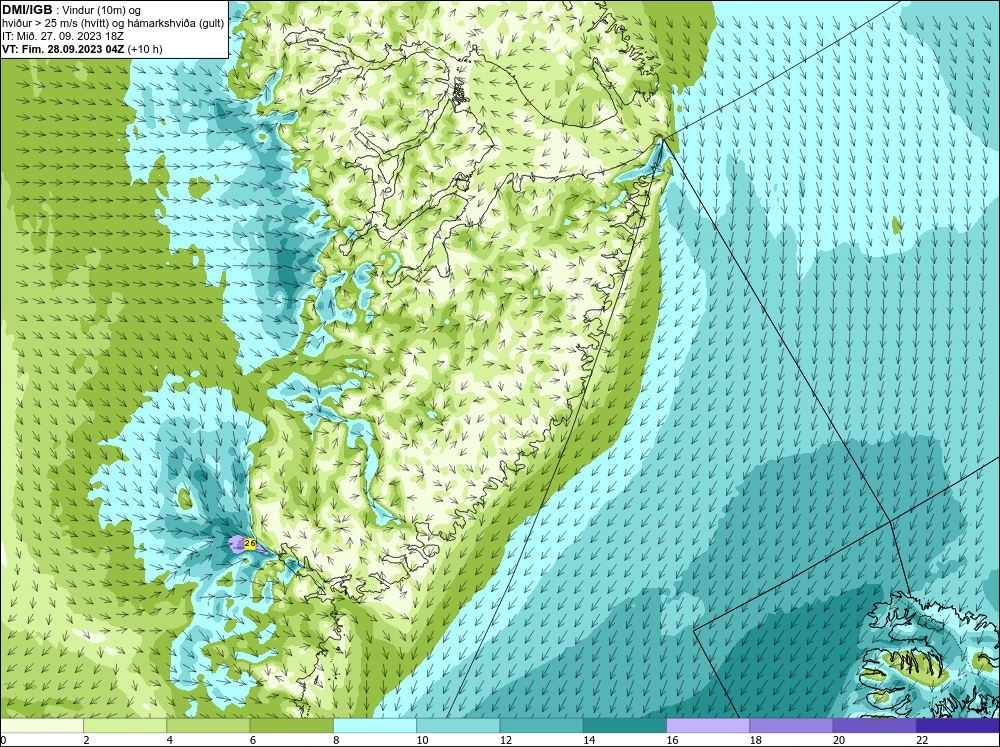Click the DMI/IGB title text
This screenshot has width=1000, height=747.
27,10
